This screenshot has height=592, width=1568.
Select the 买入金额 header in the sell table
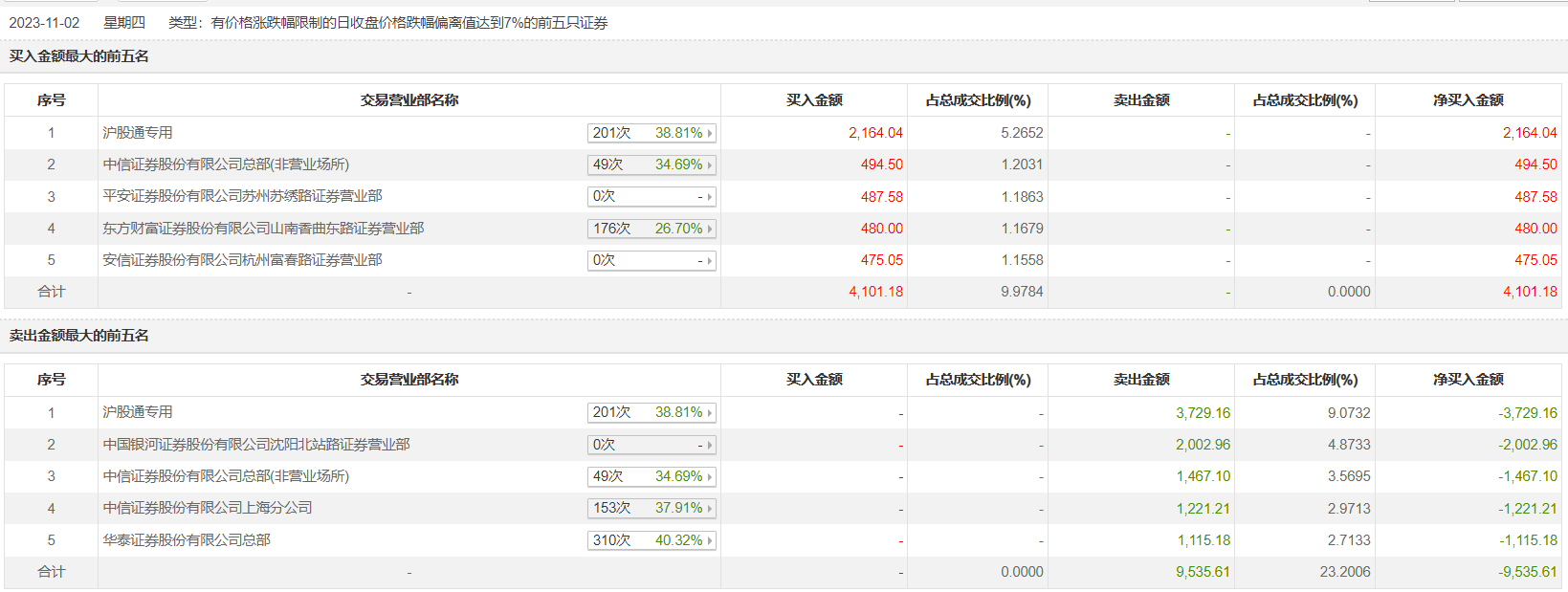814,380
